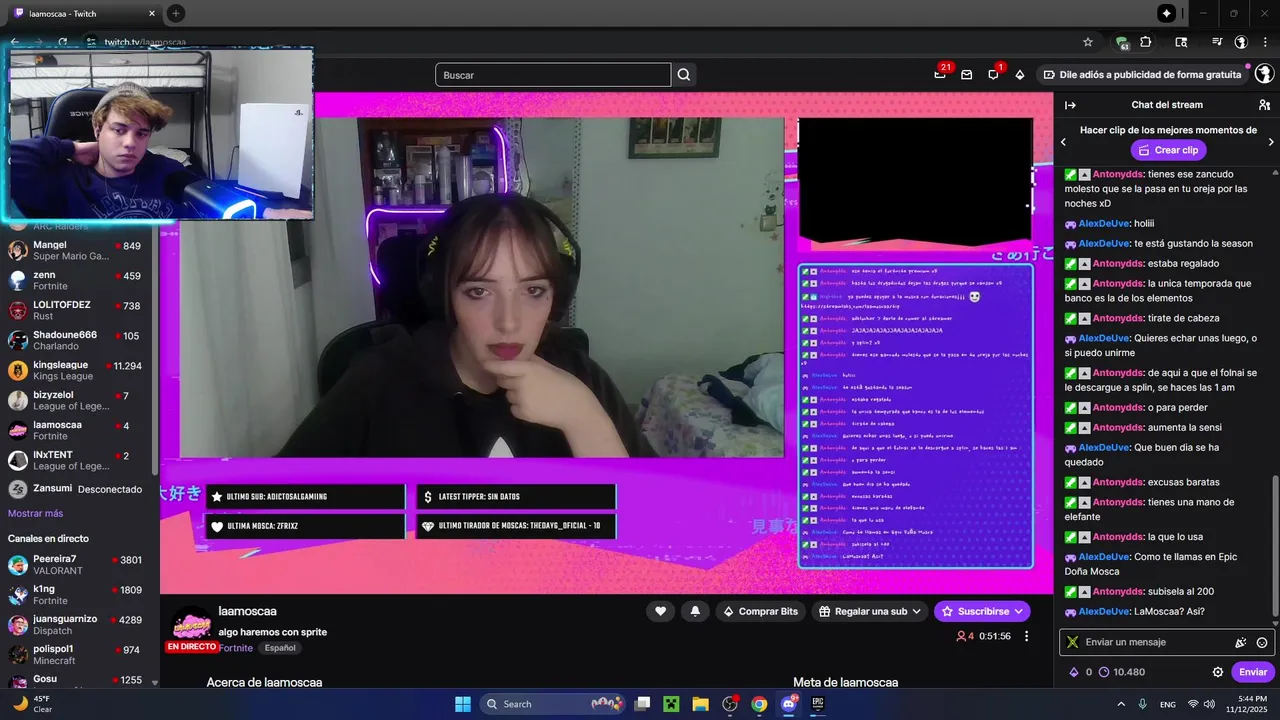Click chat panel scrollbar

(x=1274, y=545)
